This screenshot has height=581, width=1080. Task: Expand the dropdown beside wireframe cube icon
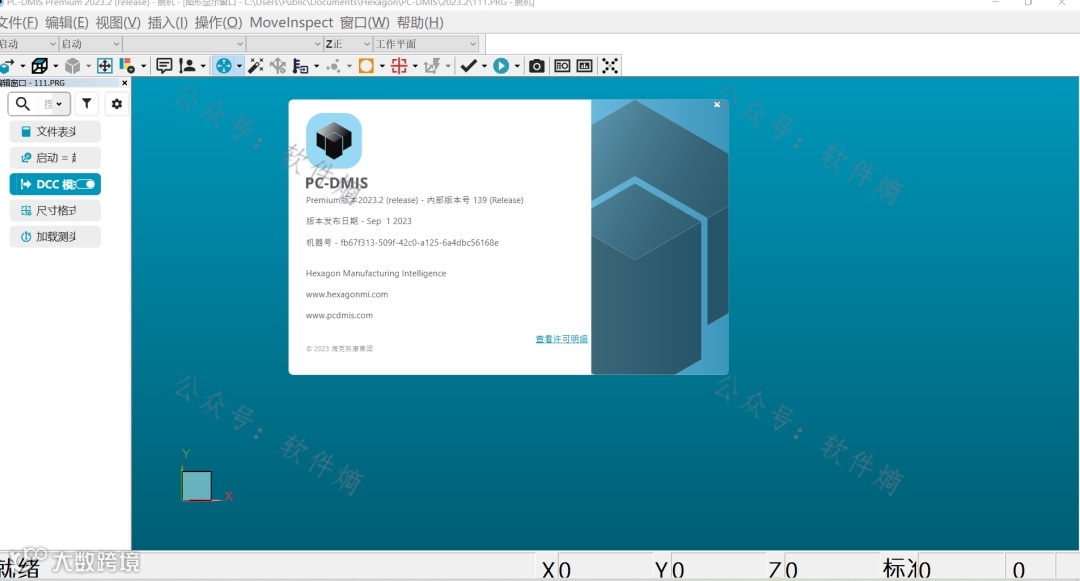click(x=56, y=67)
